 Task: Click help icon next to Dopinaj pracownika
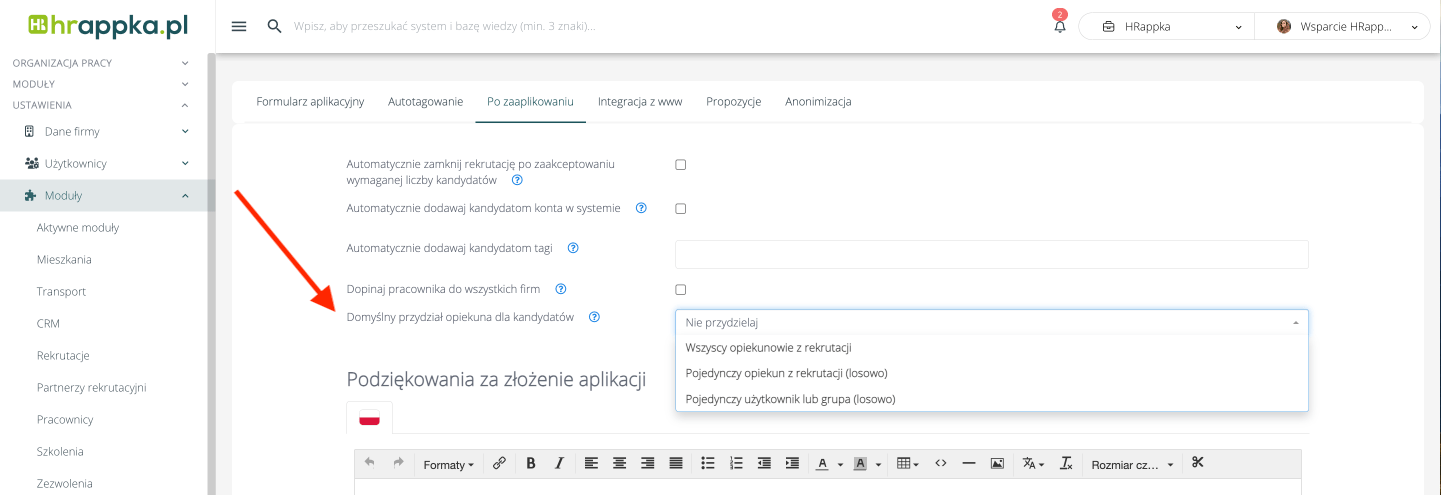point(561,289)
